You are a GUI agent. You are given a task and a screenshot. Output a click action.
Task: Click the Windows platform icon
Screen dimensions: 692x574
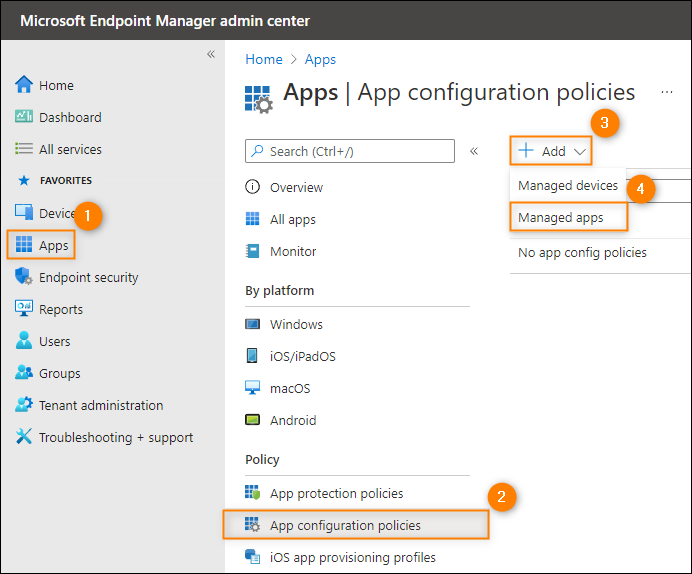click(252, 324)
